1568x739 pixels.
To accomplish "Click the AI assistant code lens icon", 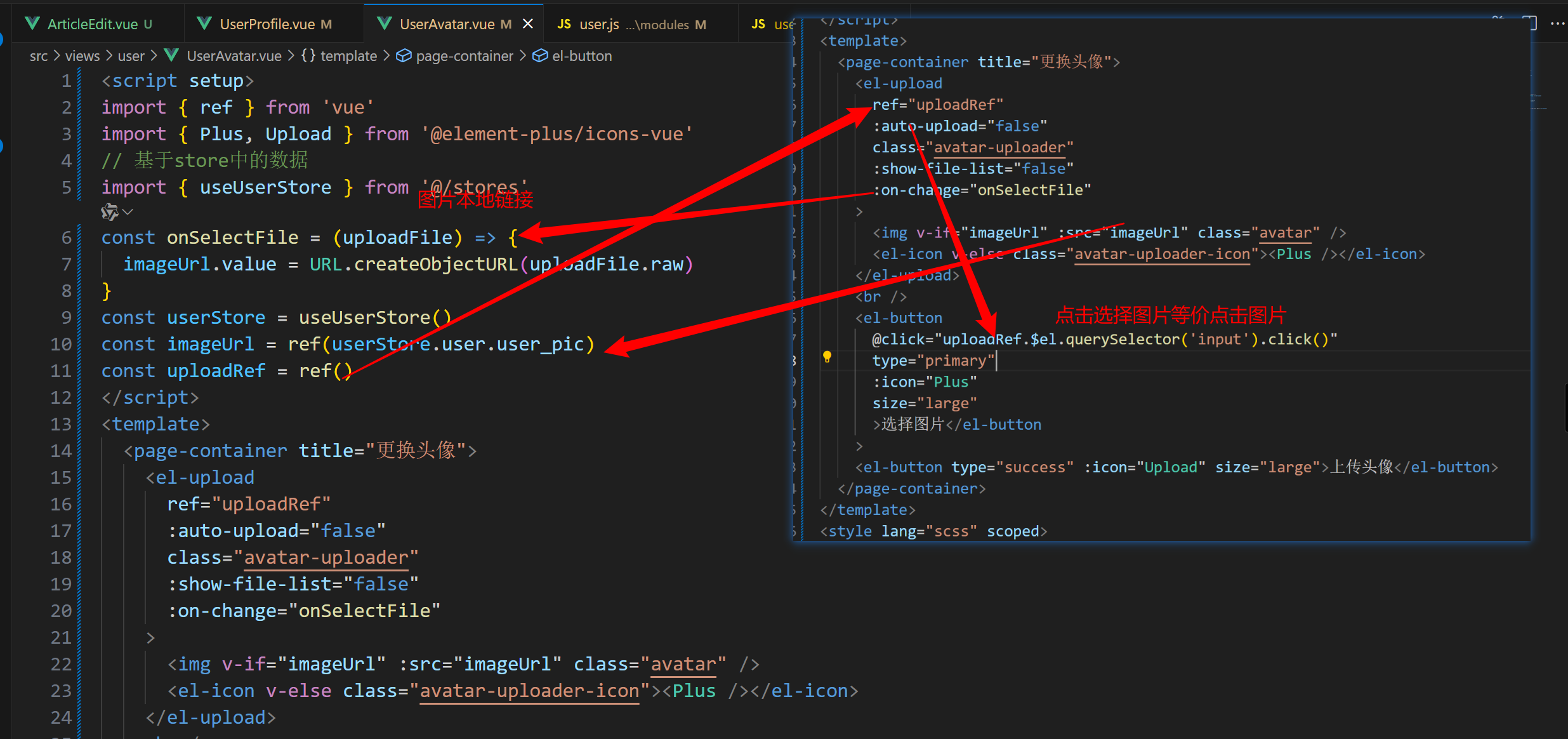I will (x=109, y=211).
